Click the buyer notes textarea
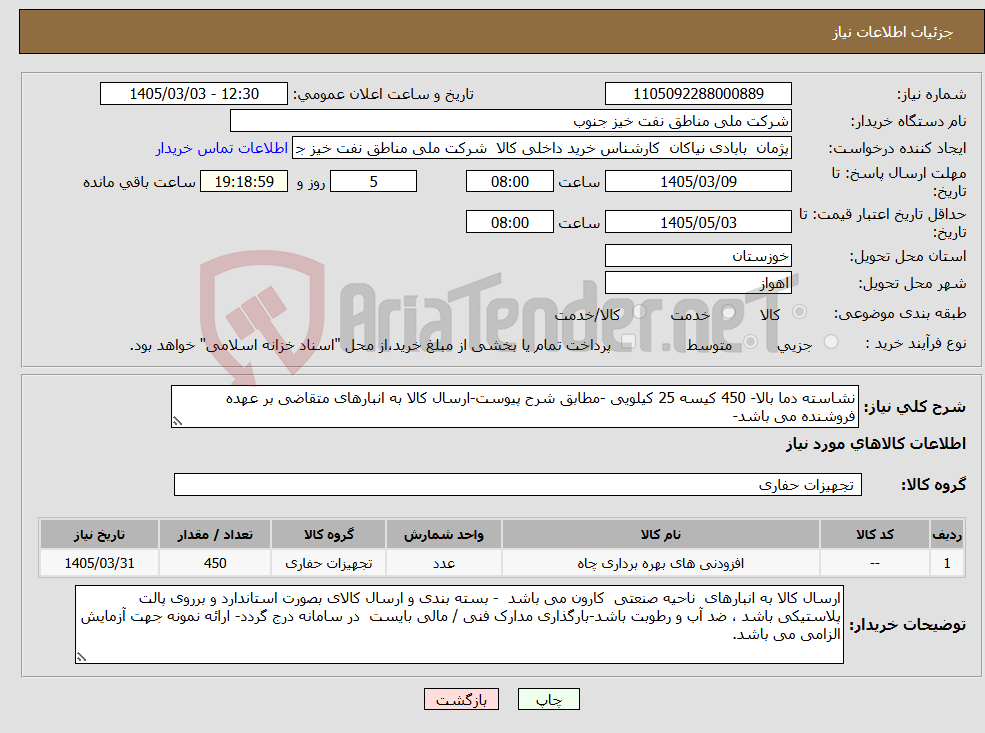The width and height of the screenshot is (985, 733). tap(459, 624)
